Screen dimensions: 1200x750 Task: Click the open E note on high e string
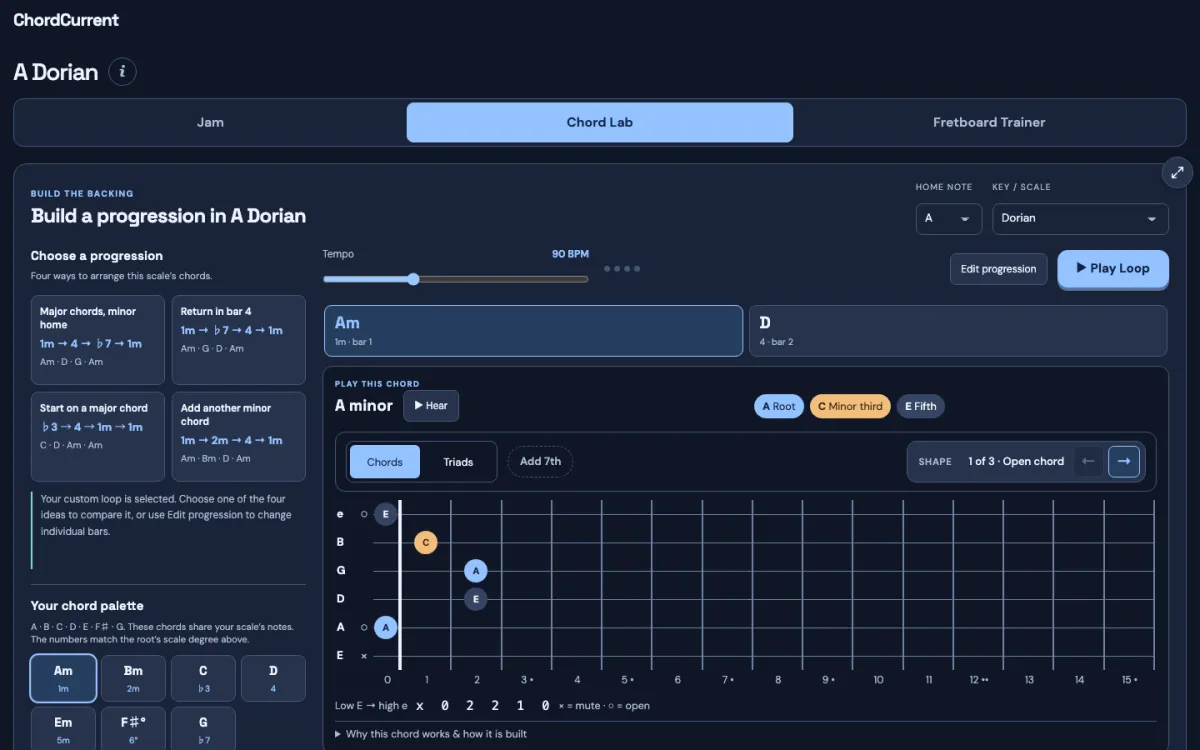point(385,515)
